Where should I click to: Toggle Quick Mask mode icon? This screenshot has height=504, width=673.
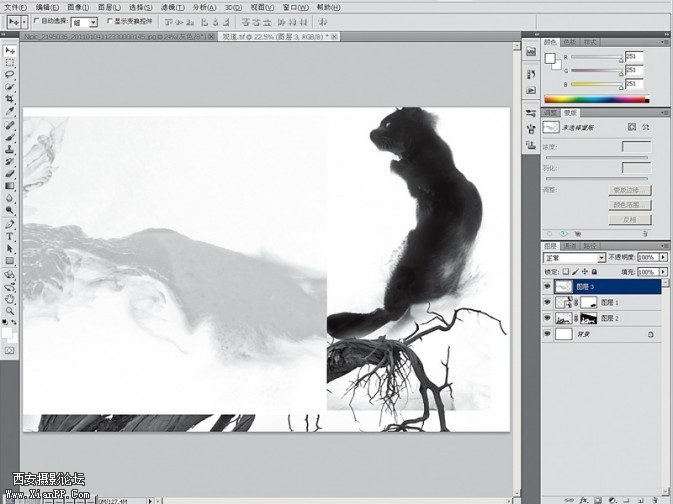(9, 351)
